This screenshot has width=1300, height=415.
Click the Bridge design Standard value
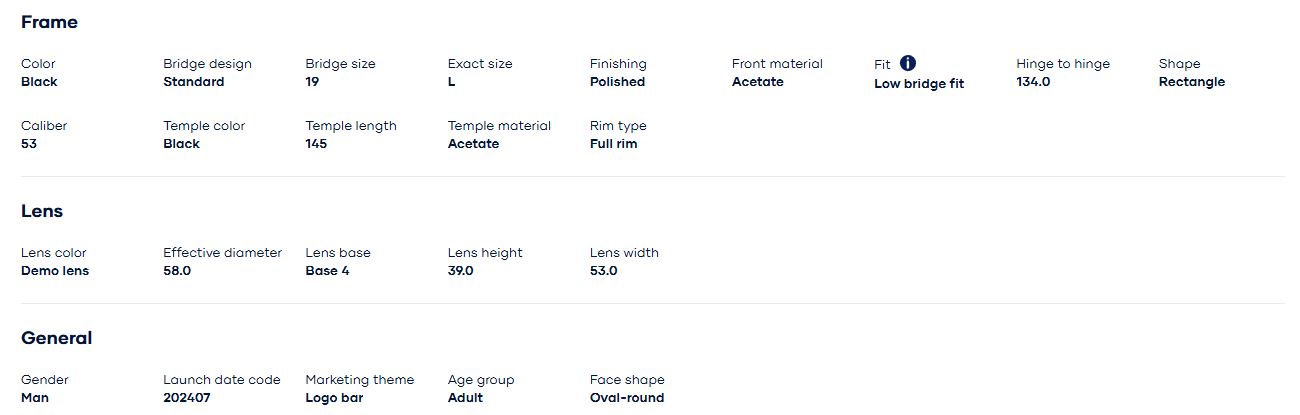coord(193,82)
